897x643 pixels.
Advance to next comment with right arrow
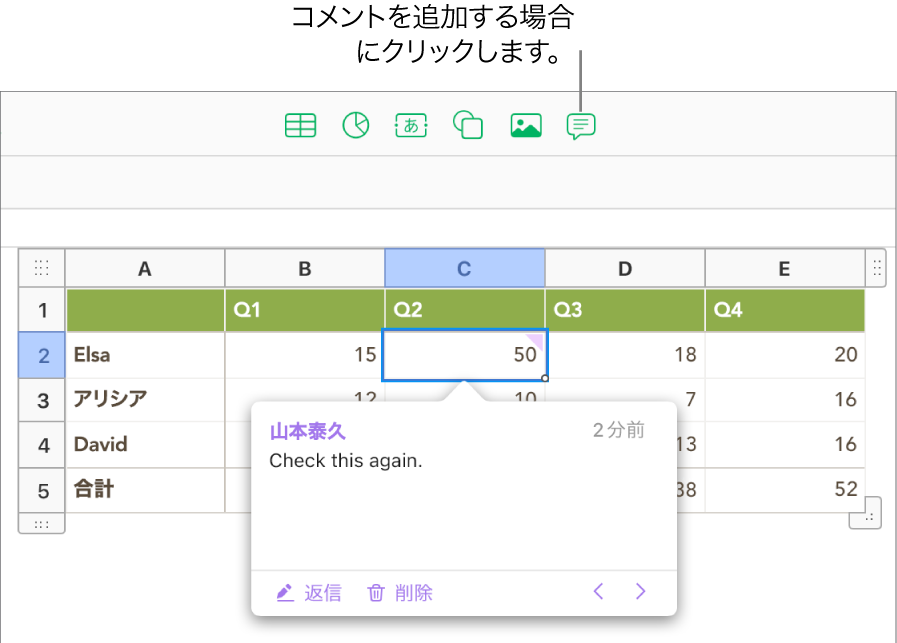[640, 591]
